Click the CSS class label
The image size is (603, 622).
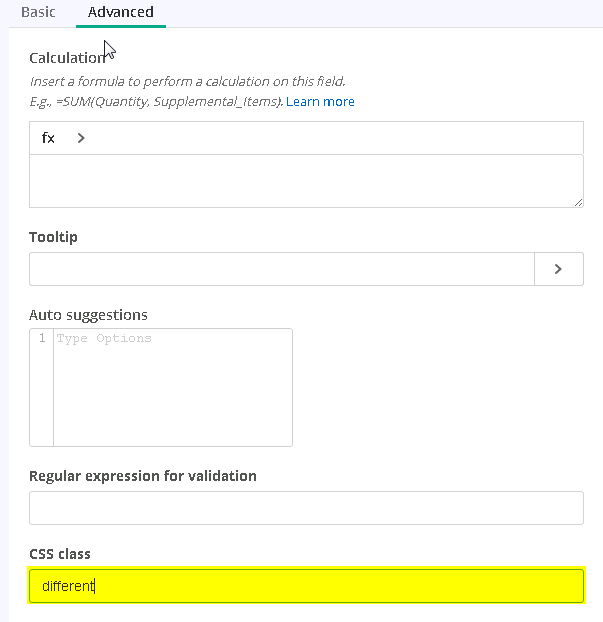(x=60, y=554)
